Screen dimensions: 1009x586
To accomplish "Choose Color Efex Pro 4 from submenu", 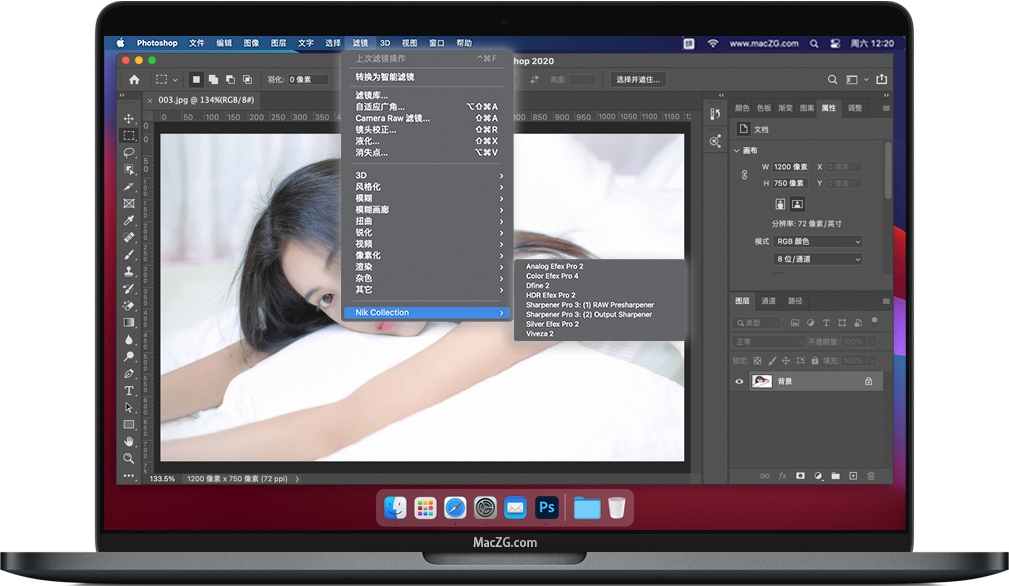I will point(552,276).
